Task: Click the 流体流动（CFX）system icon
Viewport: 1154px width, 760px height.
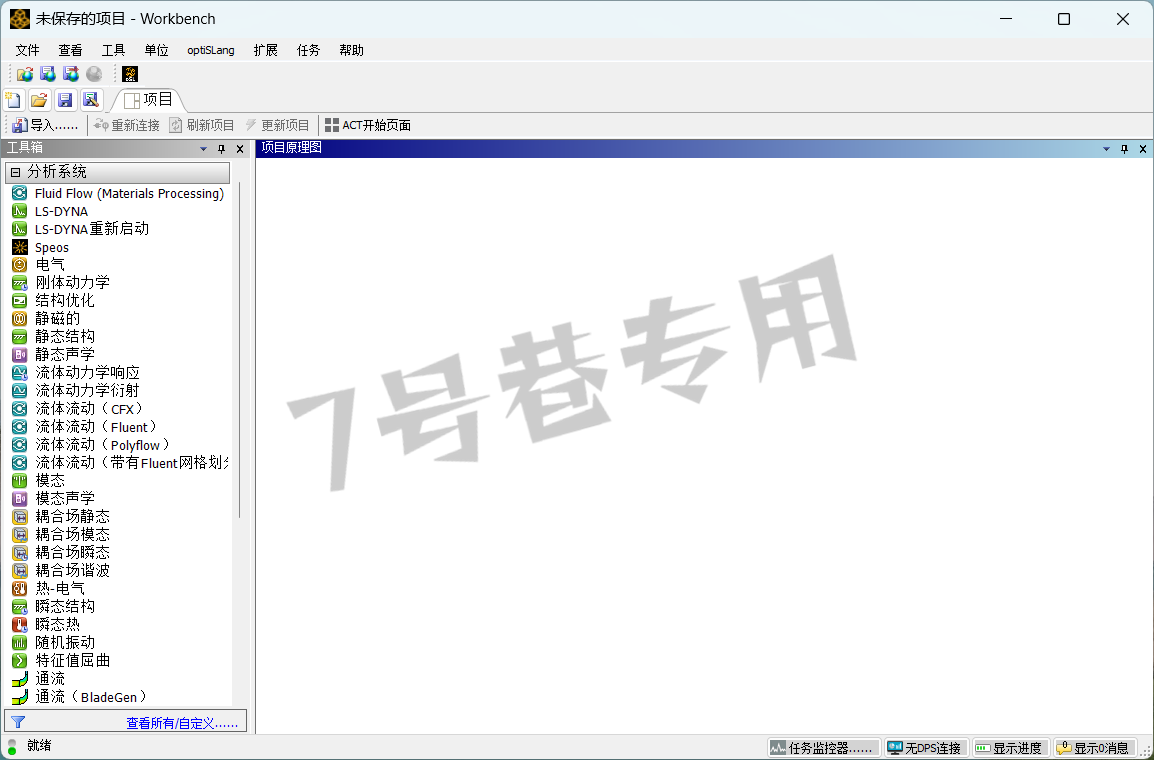Action: (20, 409)
